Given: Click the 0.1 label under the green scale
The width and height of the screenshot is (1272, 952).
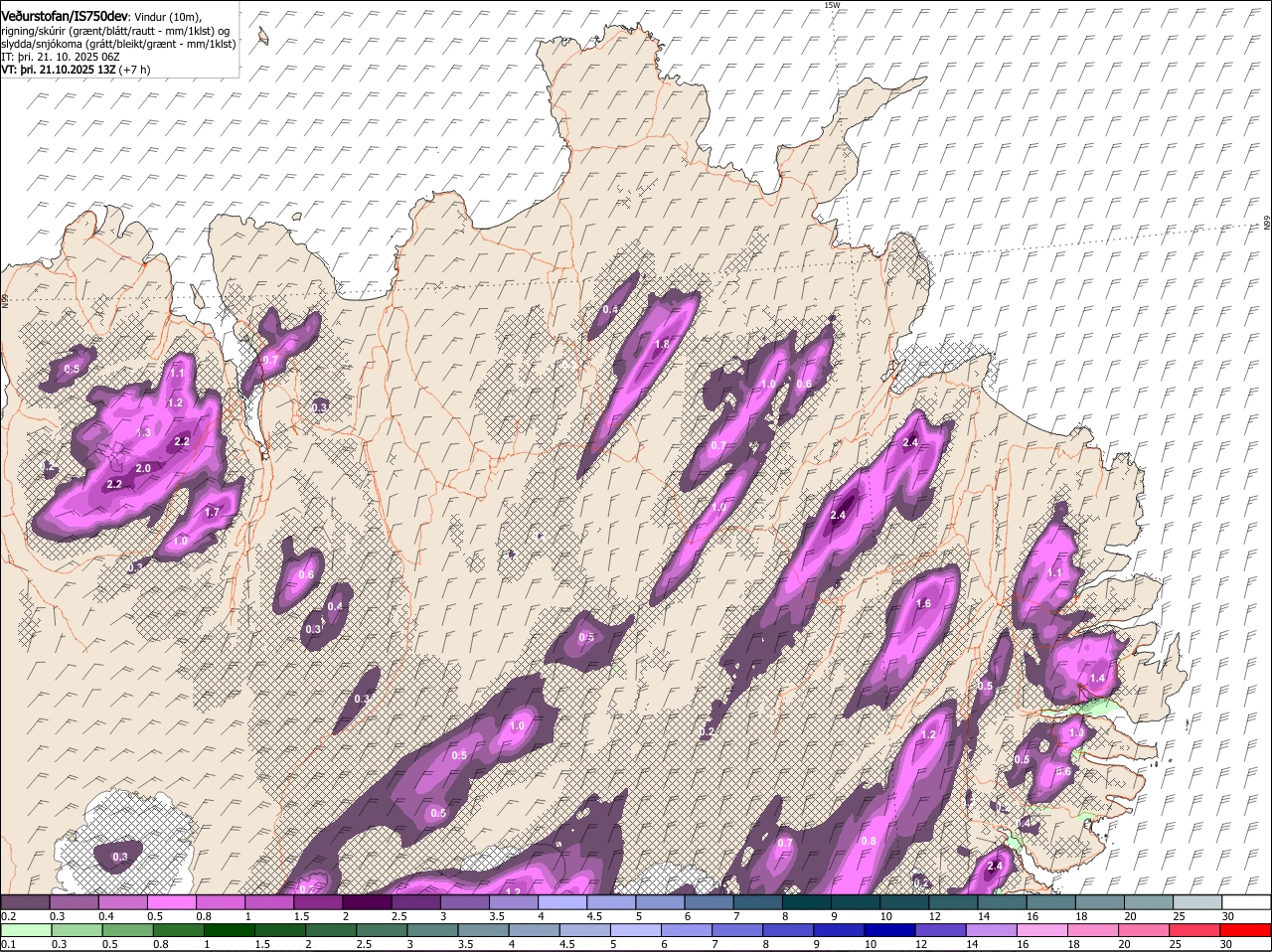Looking at the screenshot, I should pos(8,945).
